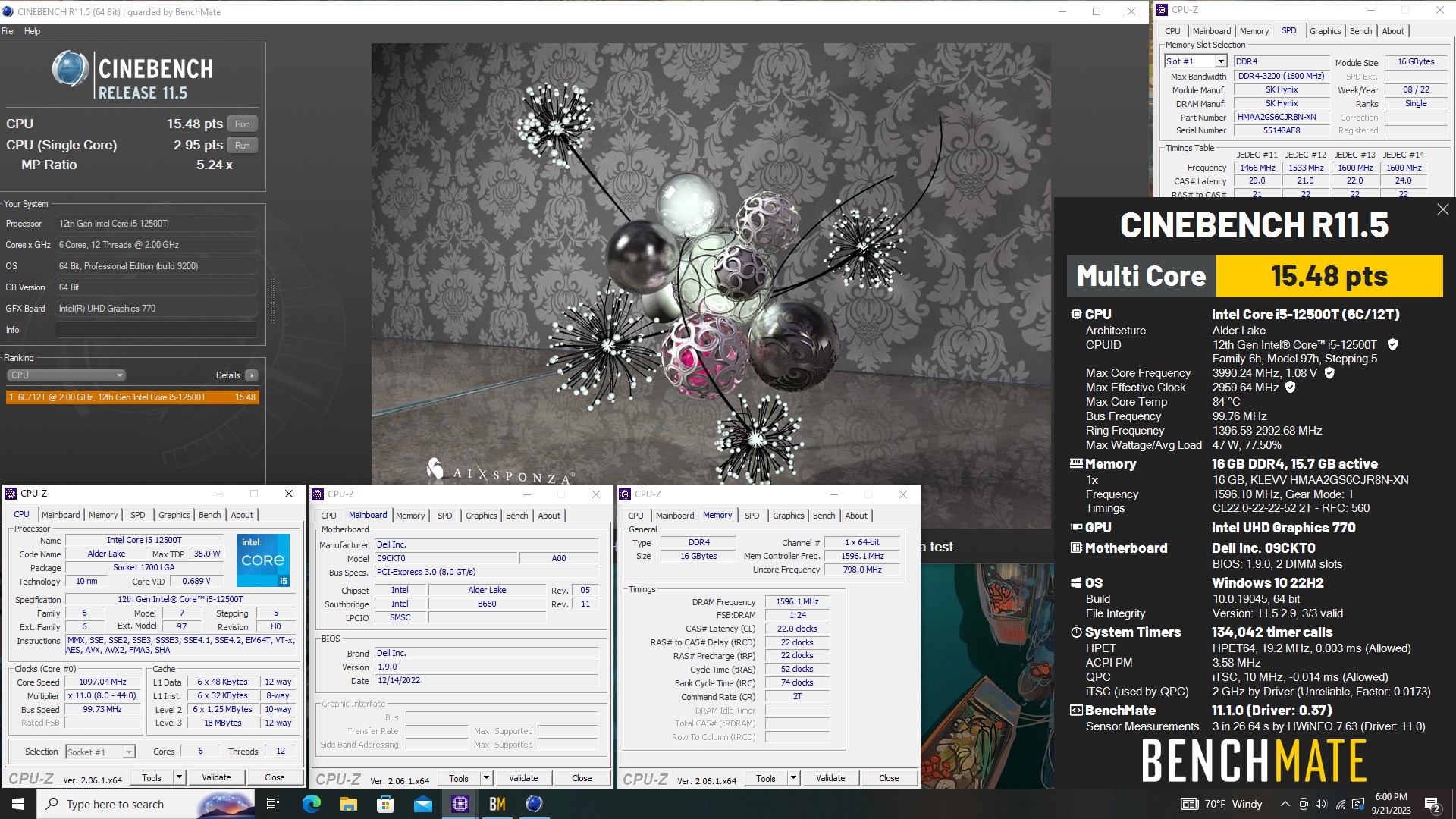Close the BenchMate result overlay with the X

1442,209
